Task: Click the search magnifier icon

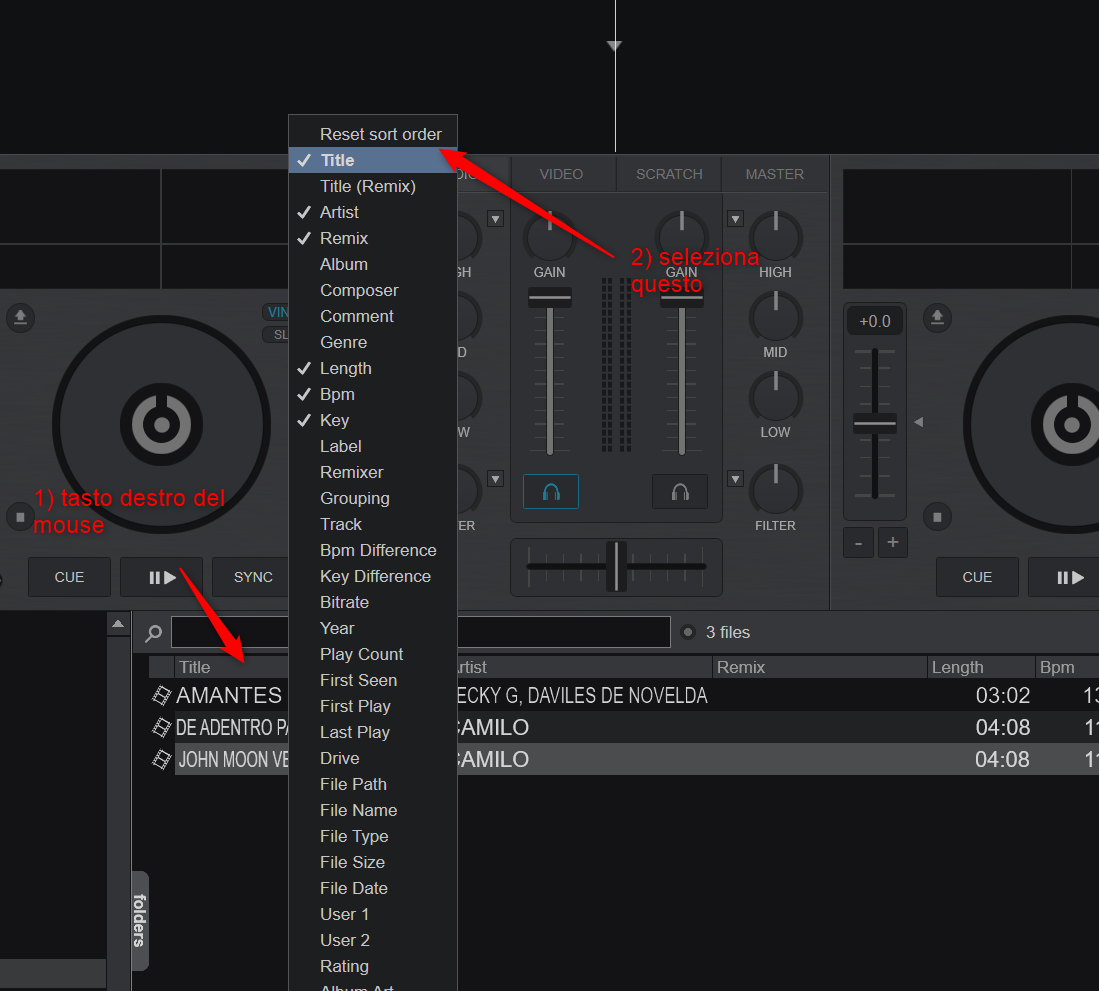Action: [153, 633]
